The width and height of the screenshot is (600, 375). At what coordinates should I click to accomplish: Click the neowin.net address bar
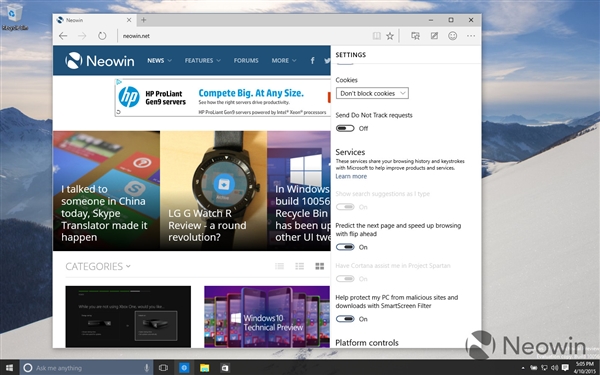click(x=245, y=36)
